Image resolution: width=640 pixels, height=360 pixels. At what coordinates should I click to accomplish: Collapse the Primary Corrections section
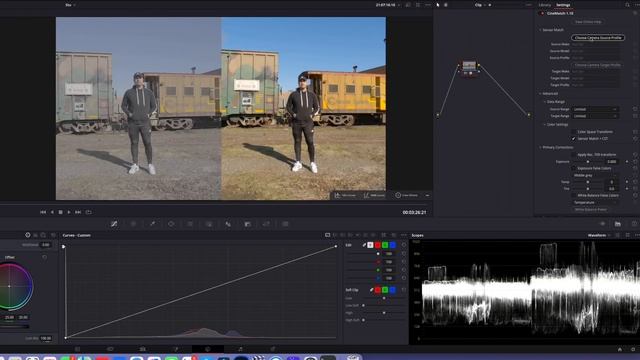coord(540,147)
